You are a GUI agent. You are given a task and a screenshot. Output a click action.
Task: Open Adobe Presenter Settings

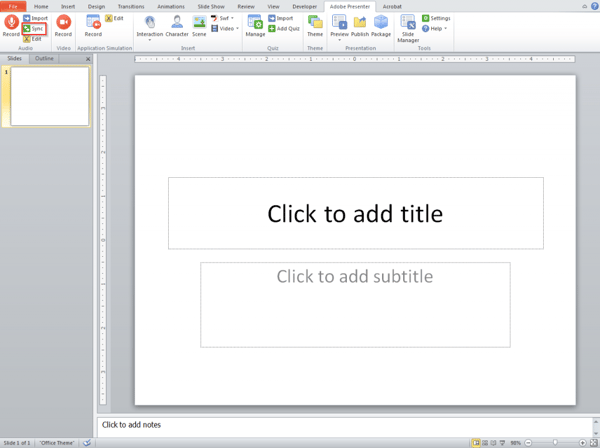(x=436, y=18)
